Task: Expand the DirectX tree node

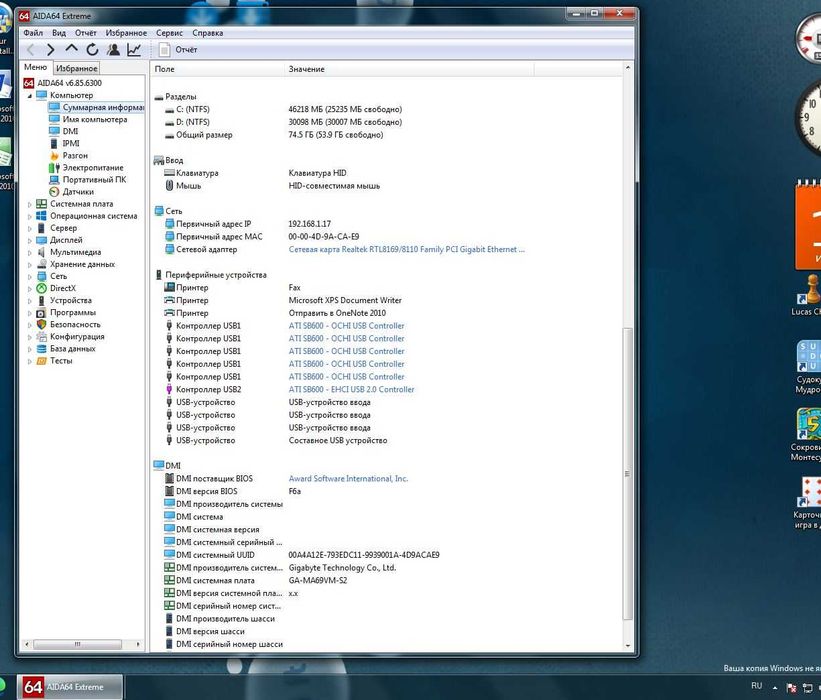Action: [29, 288]
